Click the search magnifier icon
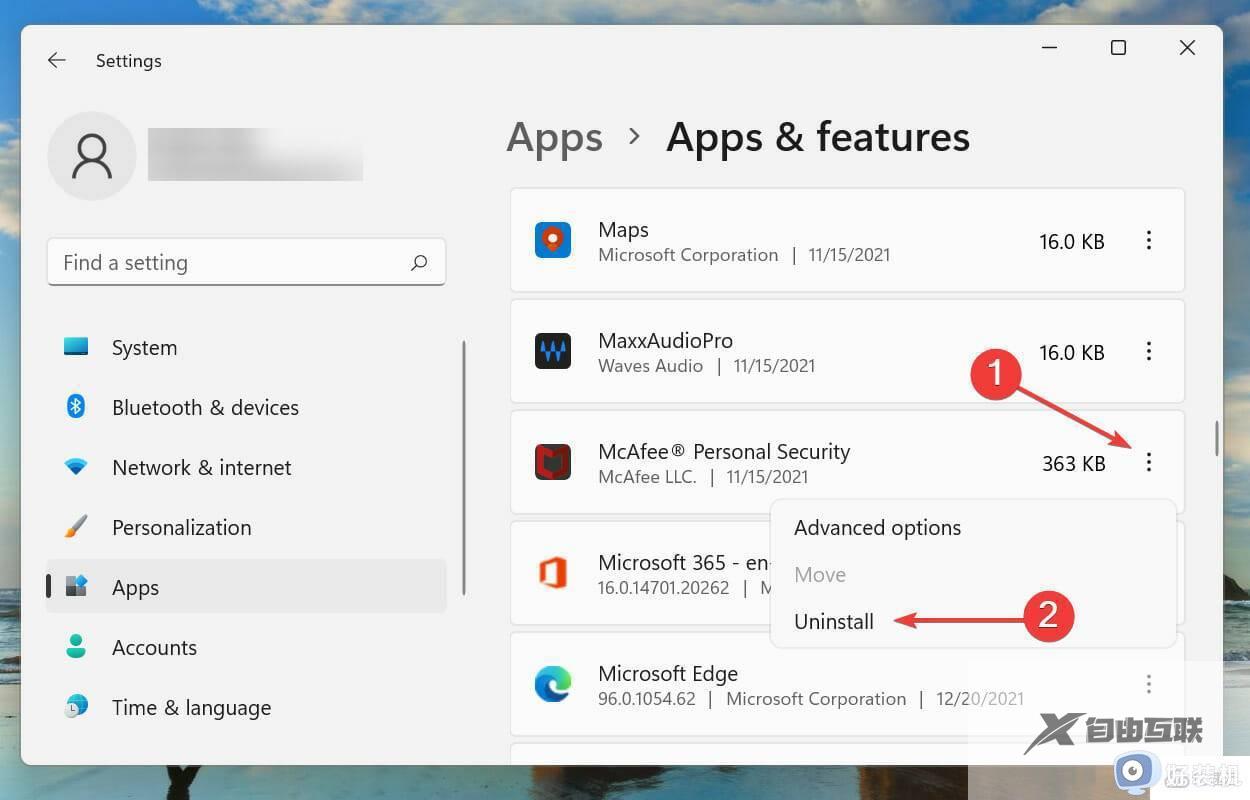Viewport: 1250px width, 800px height. (x=419, y=263)
